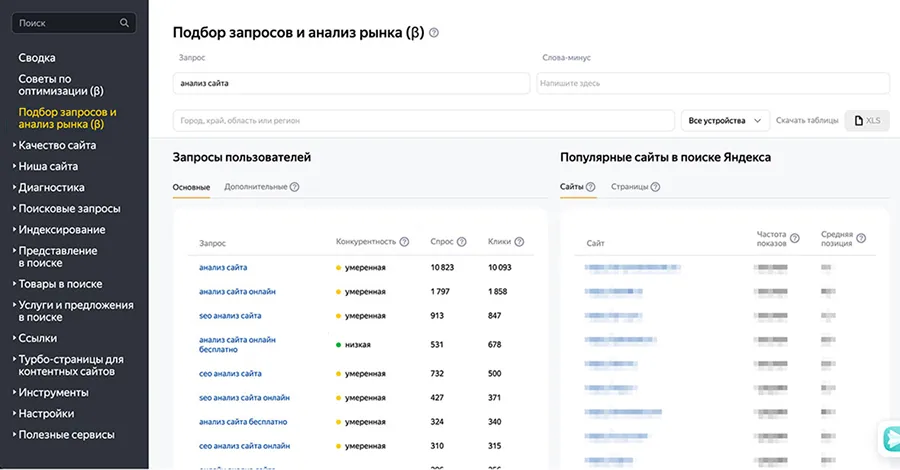Open query link анализ сайта онлайн бесплатно
This screenshot has height=470, width=900.
click(x=237, y=344)
